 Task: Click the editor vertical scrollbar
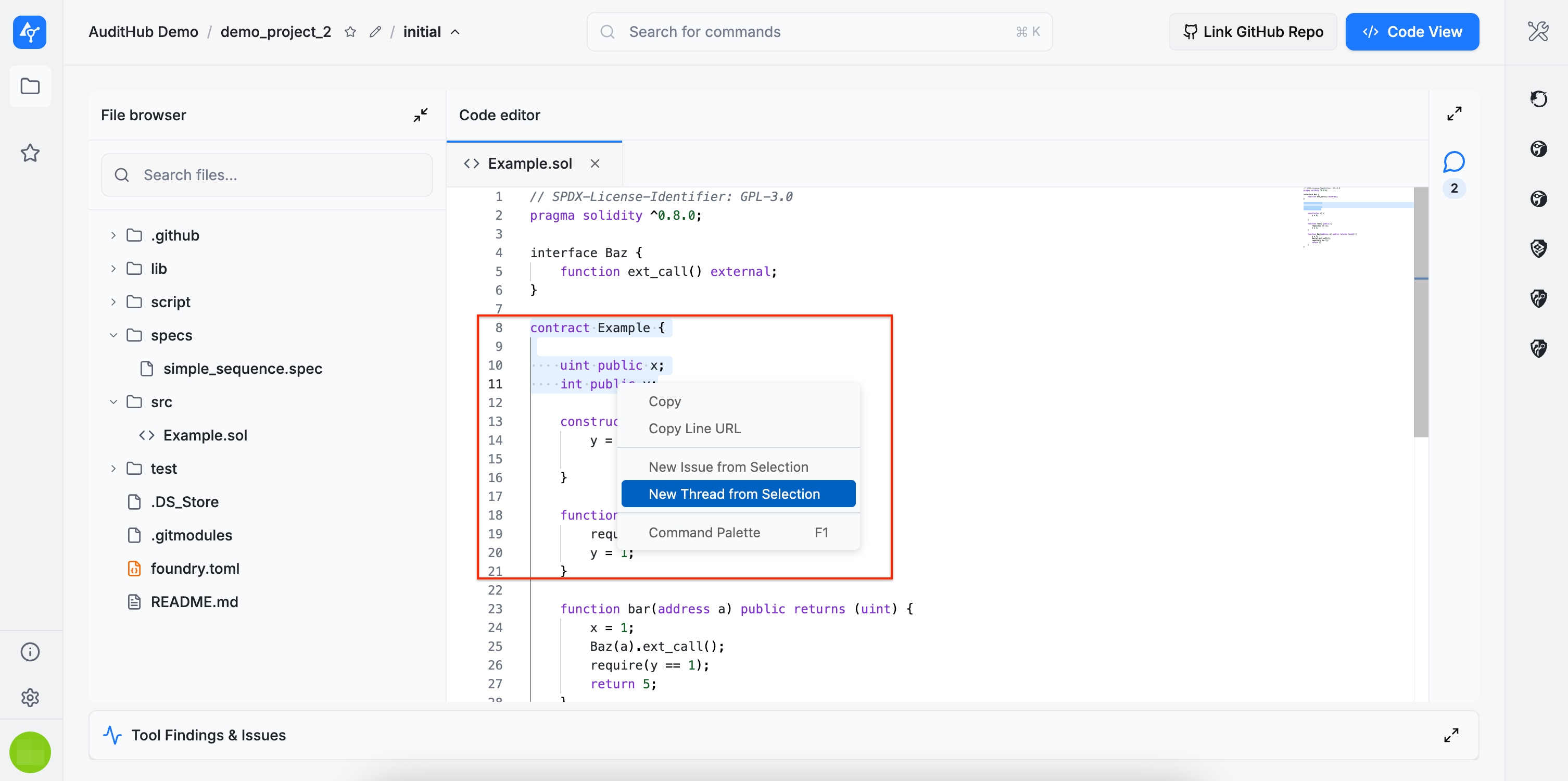tap(1421, 312)
